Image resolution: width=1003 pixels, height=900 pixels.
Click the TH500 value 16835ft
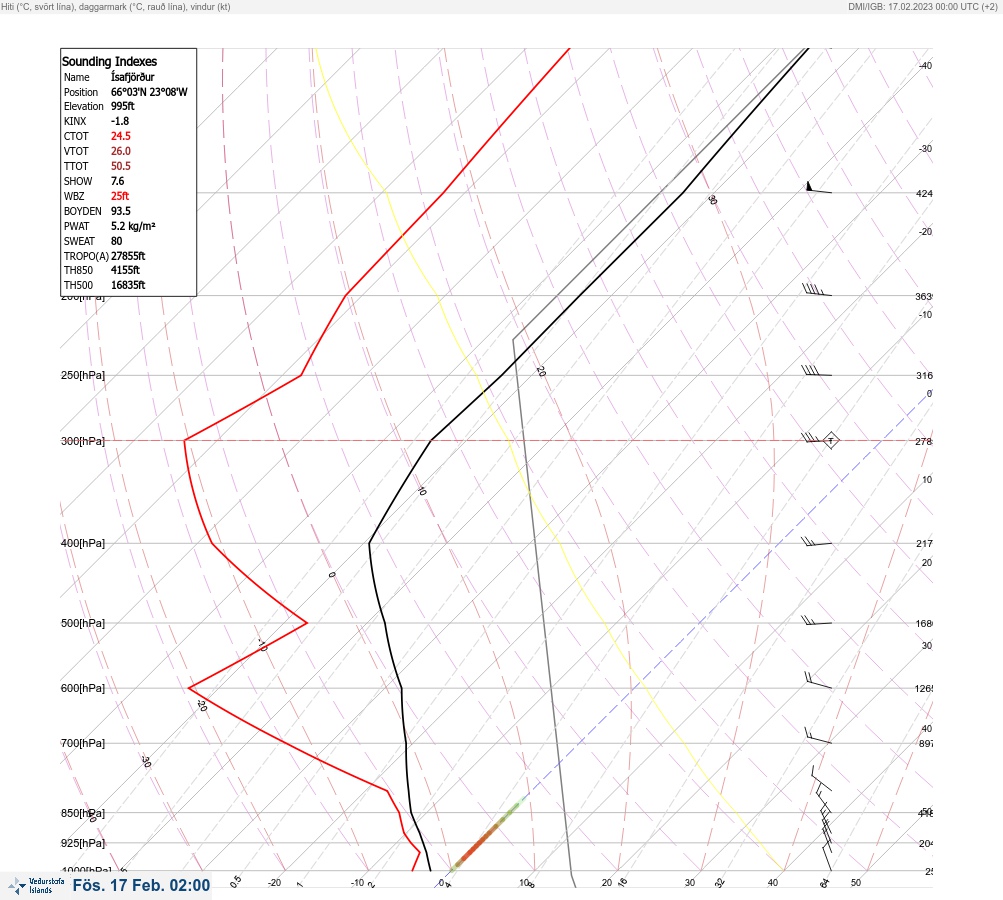128,285
